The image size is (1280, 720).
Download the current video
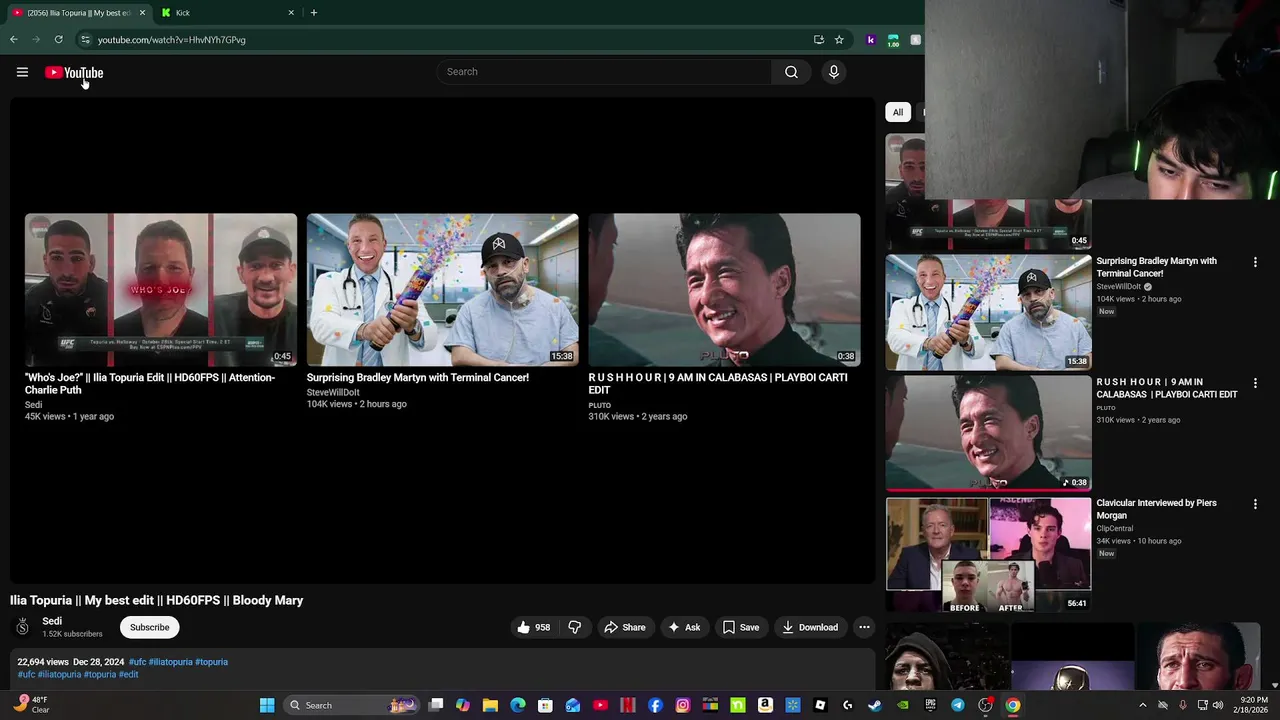click(x=810, y=627)
